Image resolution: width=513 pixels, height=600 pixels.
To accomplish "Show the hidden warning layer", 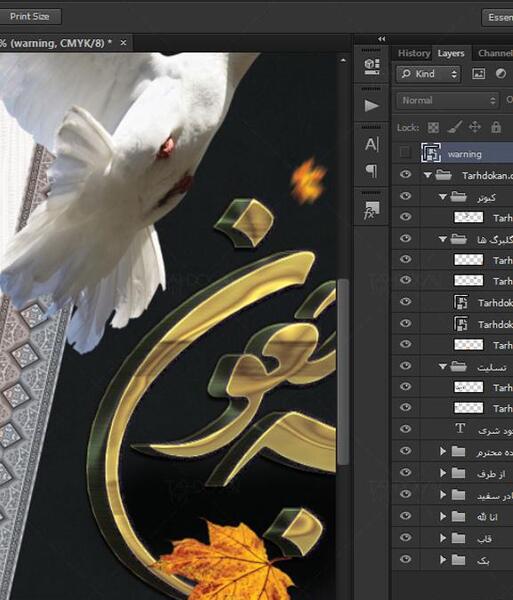I will (x=405, y=153).
